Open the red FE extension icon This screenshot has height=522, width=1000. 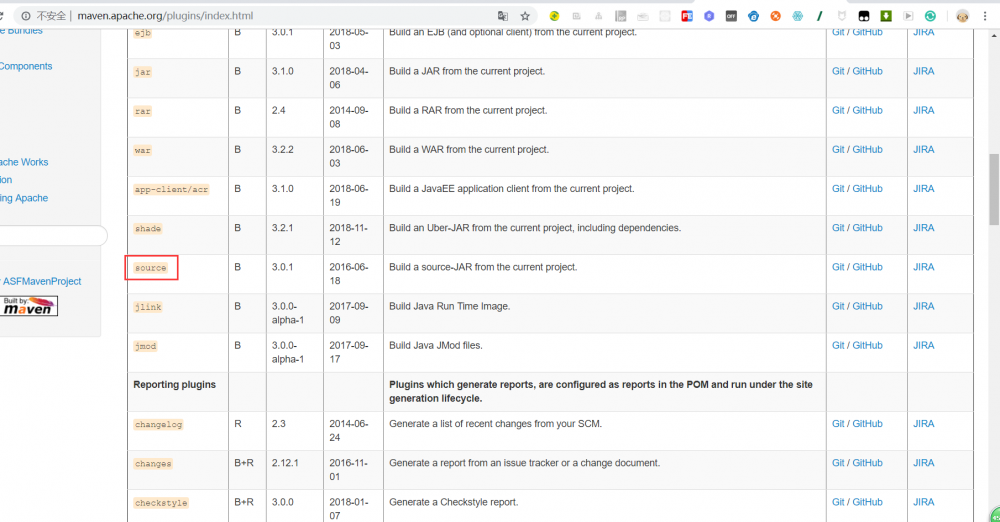687,16
